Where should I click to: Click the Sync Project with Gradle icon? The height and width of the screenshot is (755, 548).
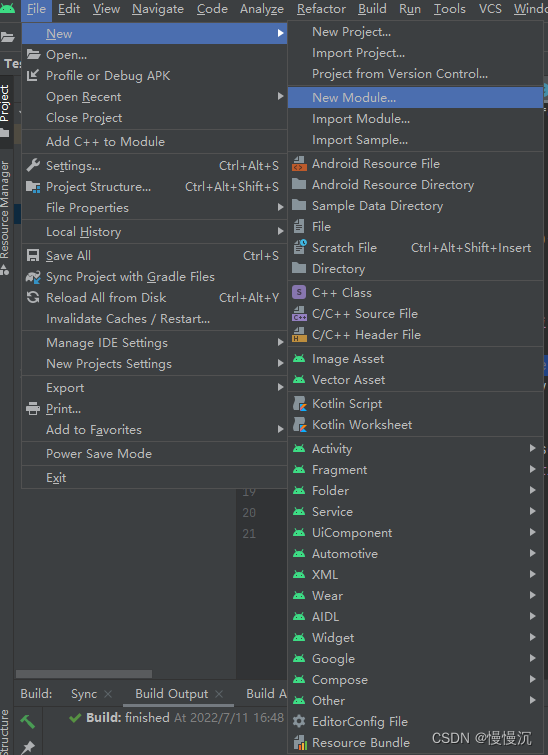point(33,277)
